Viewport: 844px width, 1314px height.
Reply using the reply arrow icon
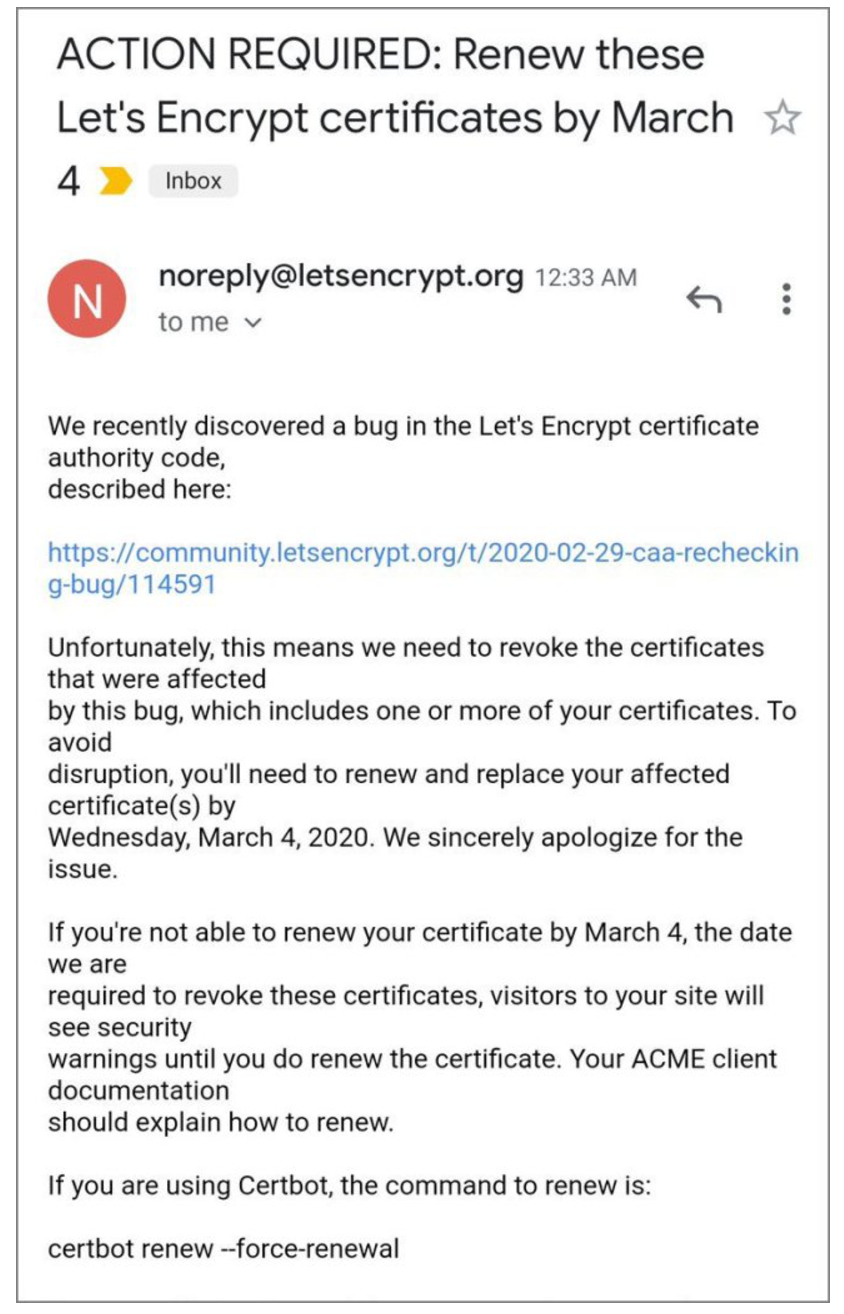point(704,298)
